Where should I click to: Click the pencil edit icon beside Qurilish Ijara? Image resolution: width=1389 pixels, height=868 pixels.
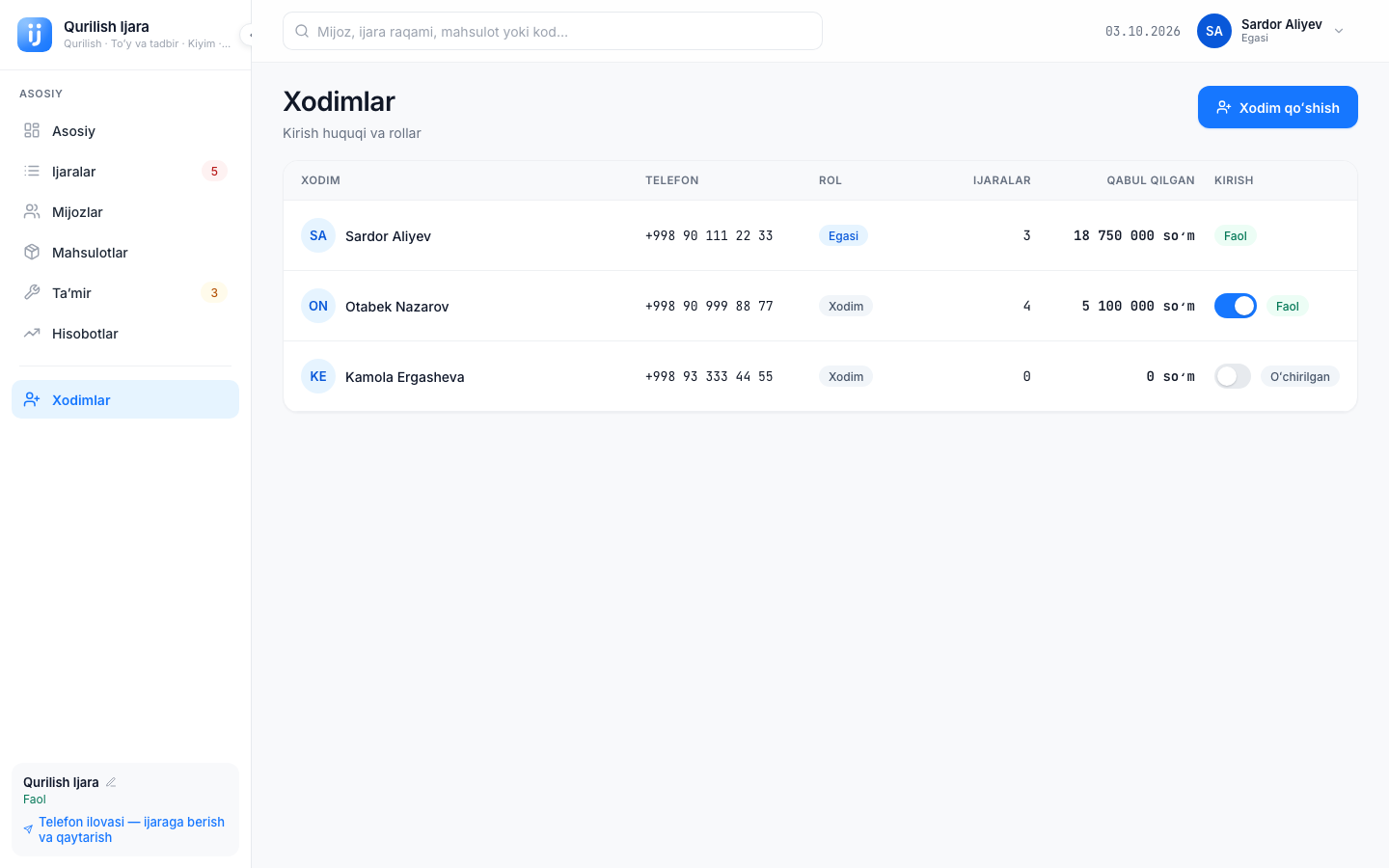111,782
